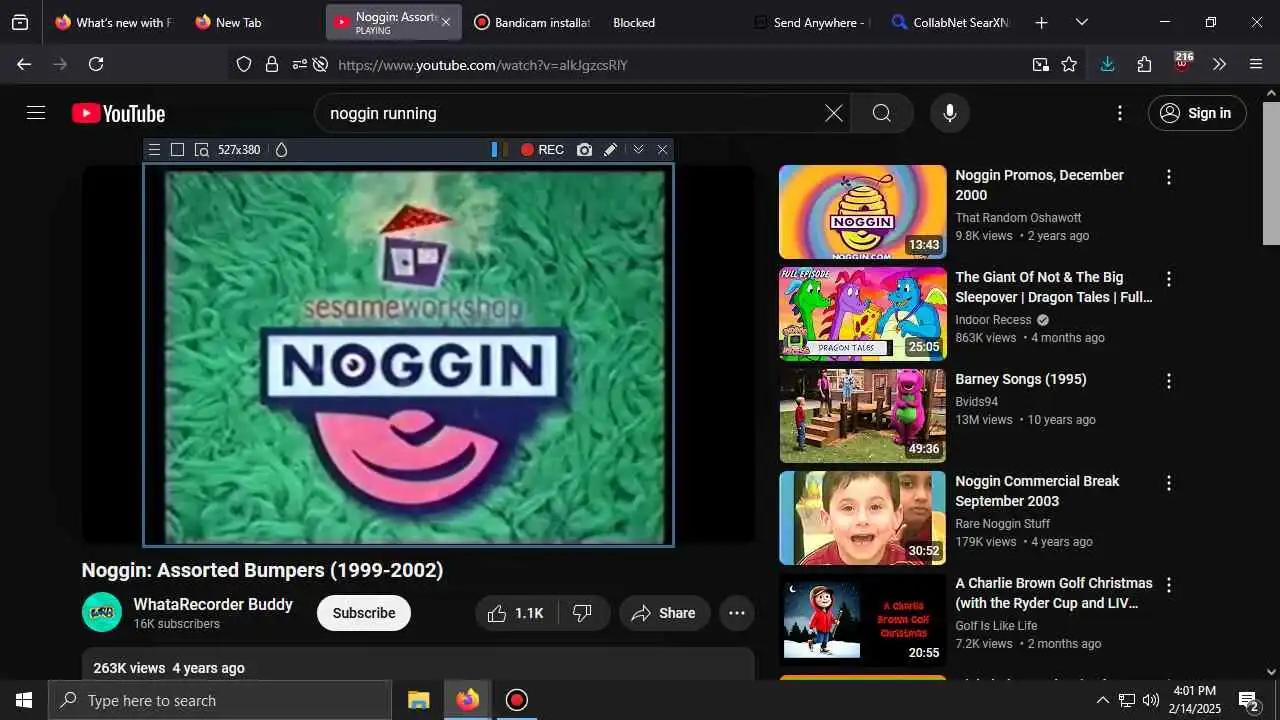Open Firefox downloads panel
Screen dimensions: 1280x720
pyautogui.click(x=1107, y=64)
